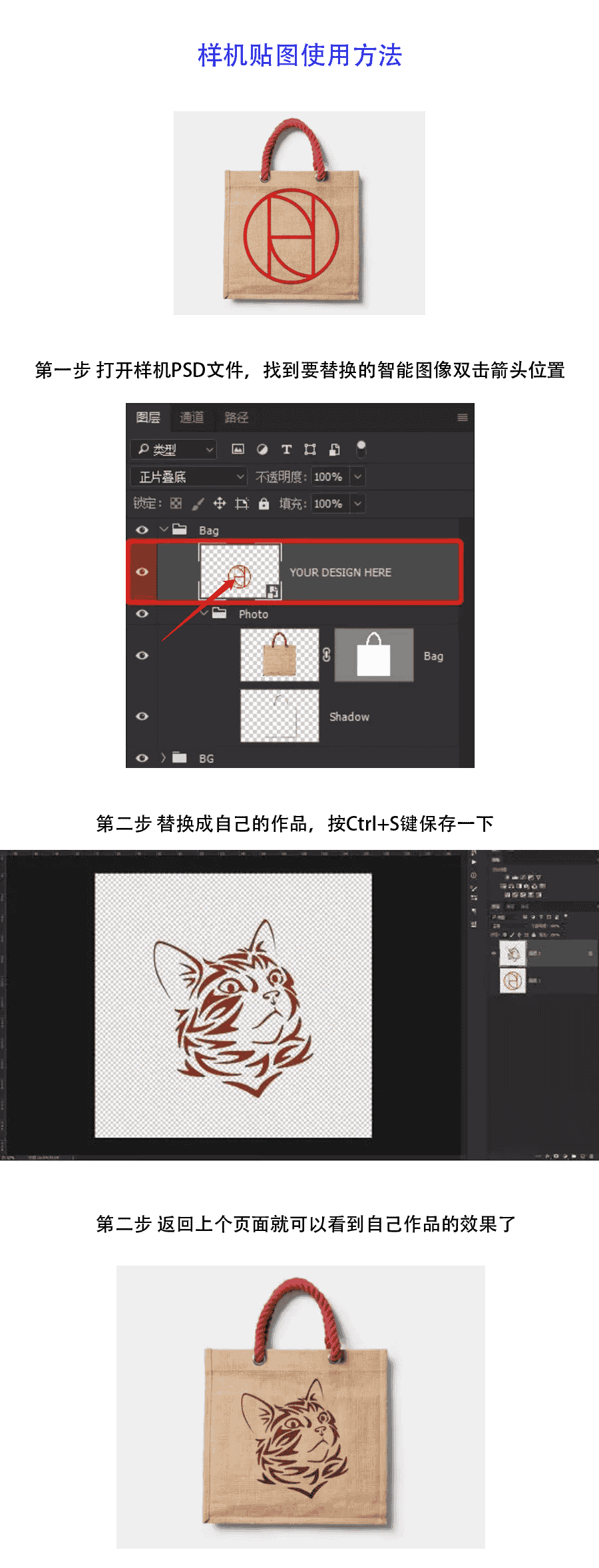Viewport: 599px width, 1568px height.
Task: Open the opacity slider dropdown arrow
Action: 357,477
